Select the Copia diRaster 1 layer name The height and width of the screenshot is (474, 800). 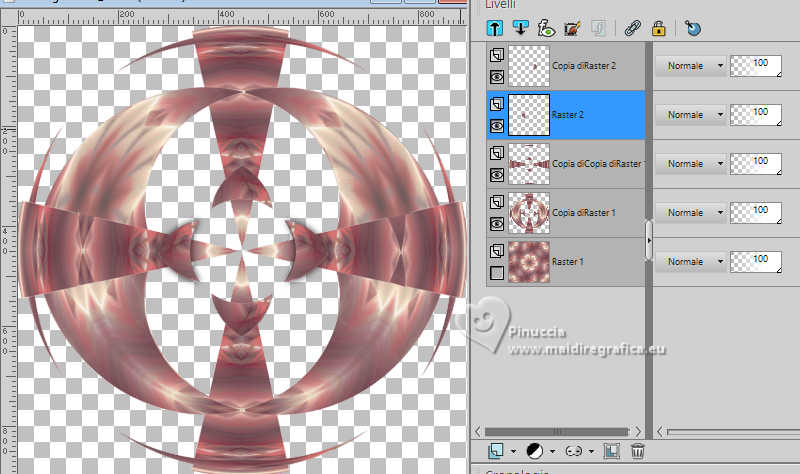tap(584, 213)
